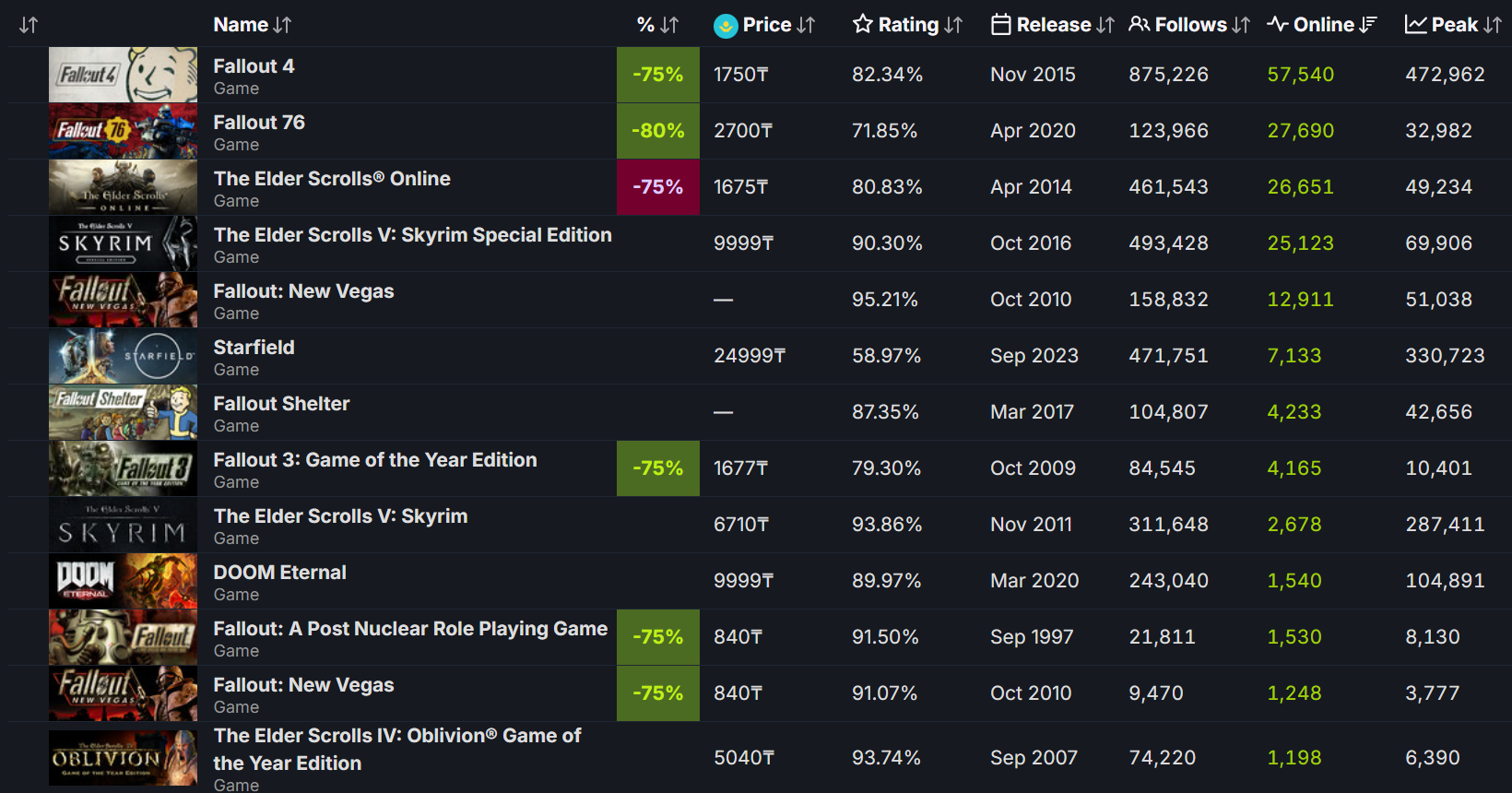The height and width of the screenshot is (793, 1512).
Task: Click the people icon beside Follows
Action: click(1140, 24)
